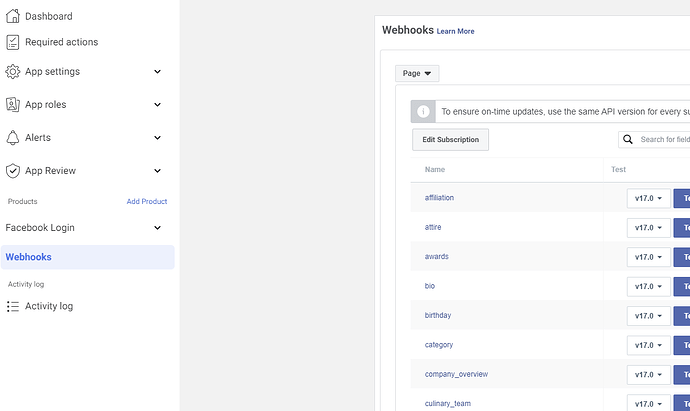Click the Add Product link
The height and width of the screenshot is (411, 690).
147,202
